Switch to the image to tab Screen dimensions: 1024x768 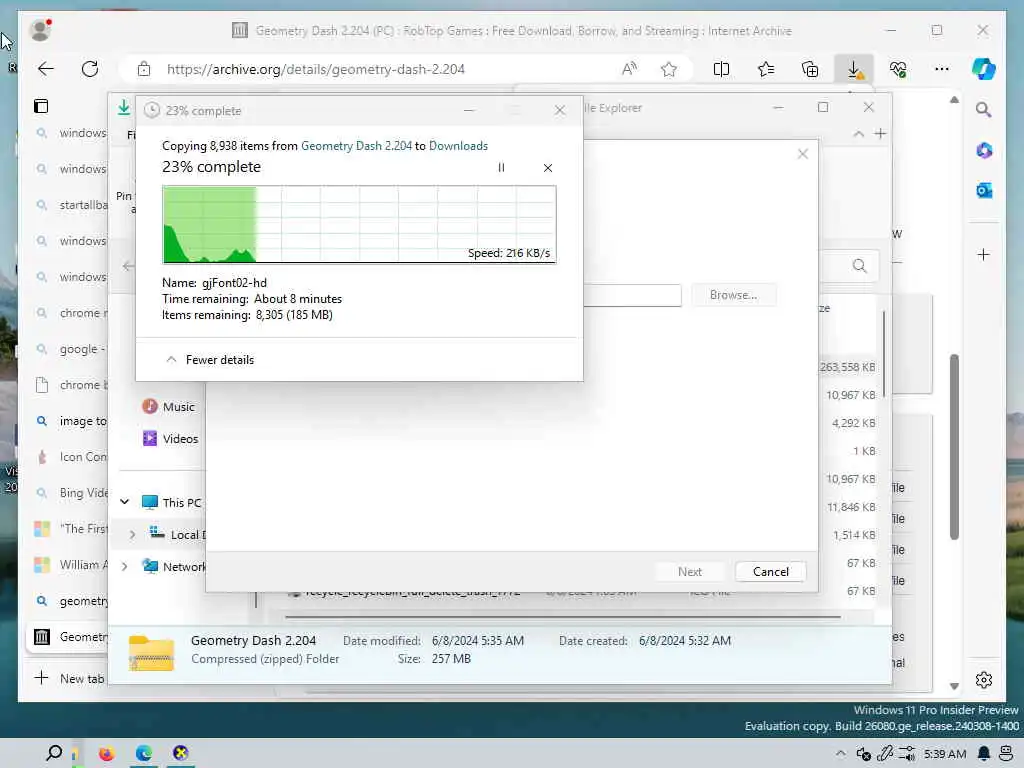pyautogui.click(x=70, y=421)
